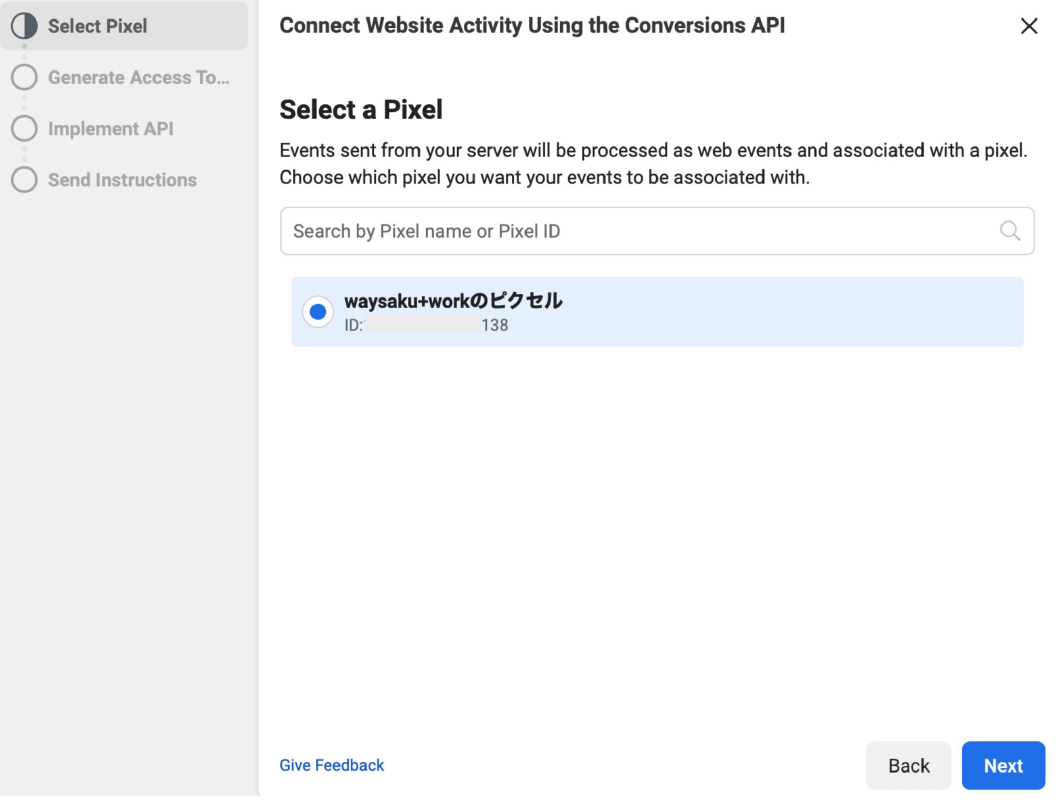1056x800 pixels.
Task: Open the Select Pixel step label
Action: pos(97,26)
